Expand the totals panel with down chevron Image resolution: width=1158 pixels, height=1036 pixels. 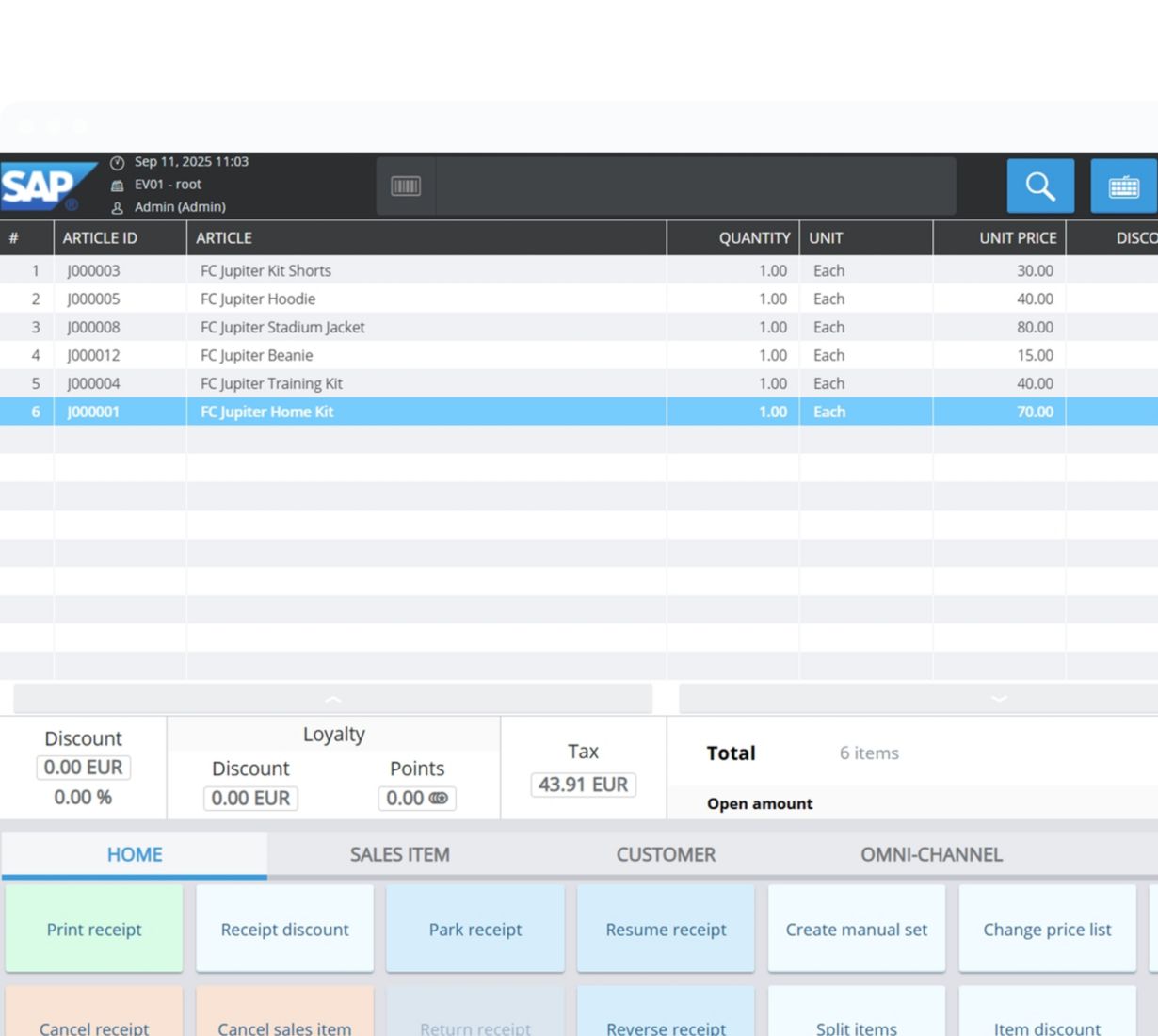tap(999, 699)
